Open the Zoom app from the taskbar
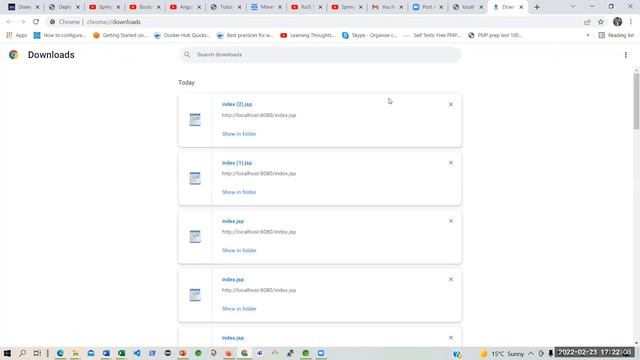640x360 pixels. coord(321,353)
